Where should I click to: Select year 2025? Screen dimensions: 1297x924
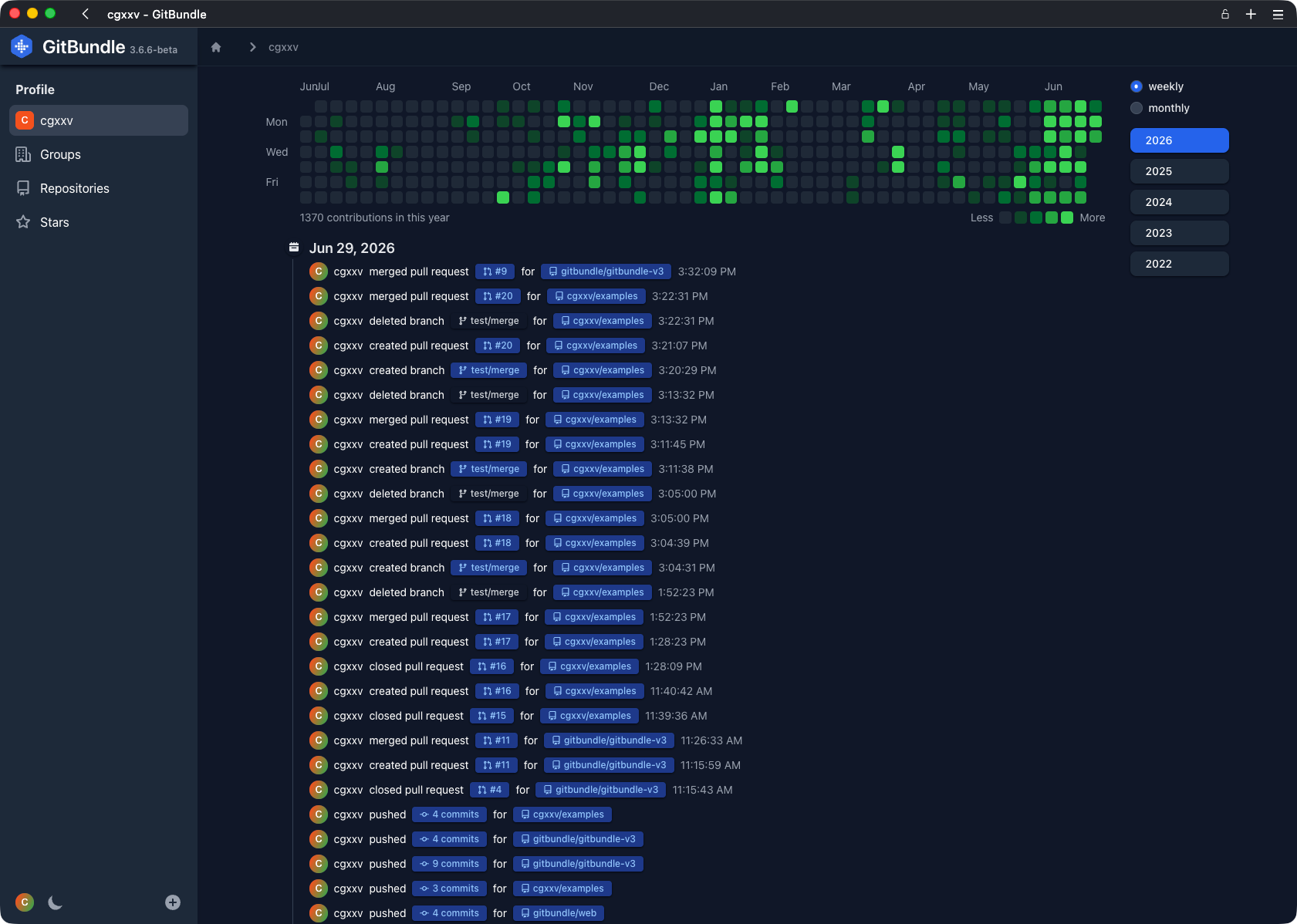click(1179, 171)
